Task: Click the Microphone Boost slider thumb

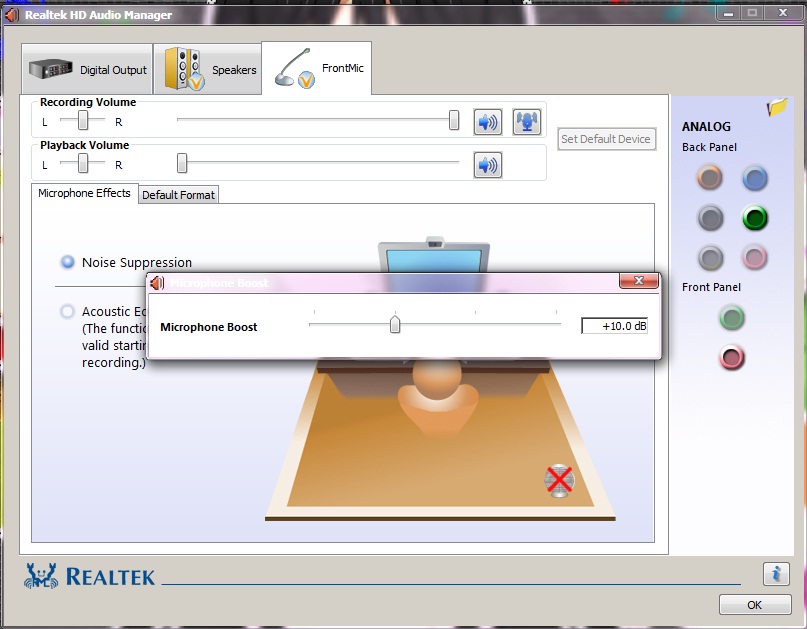Action: click(395, 324)
